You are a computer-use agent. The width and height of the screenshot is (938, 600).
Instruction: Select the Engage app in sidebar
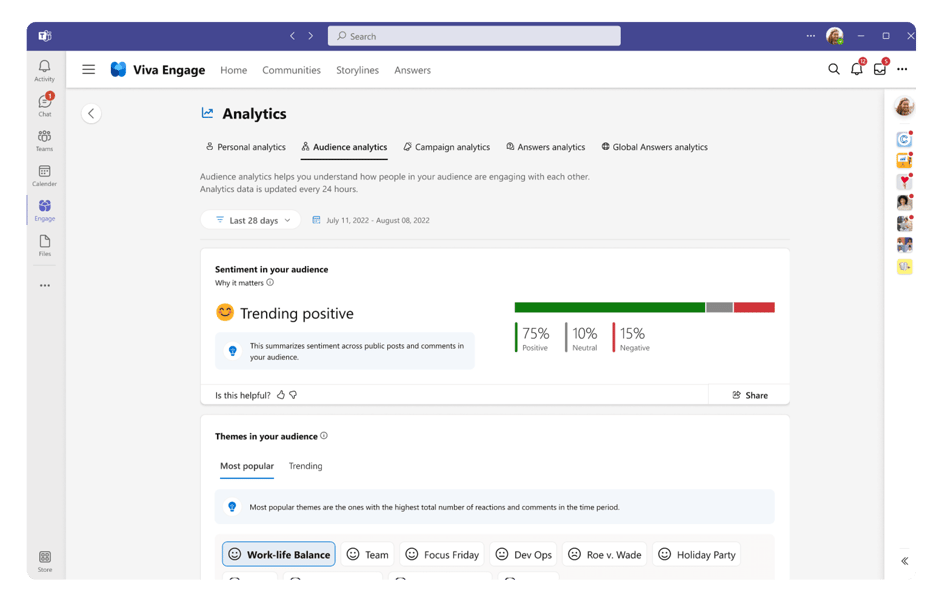pyautogui.click(x=44, y=210)
